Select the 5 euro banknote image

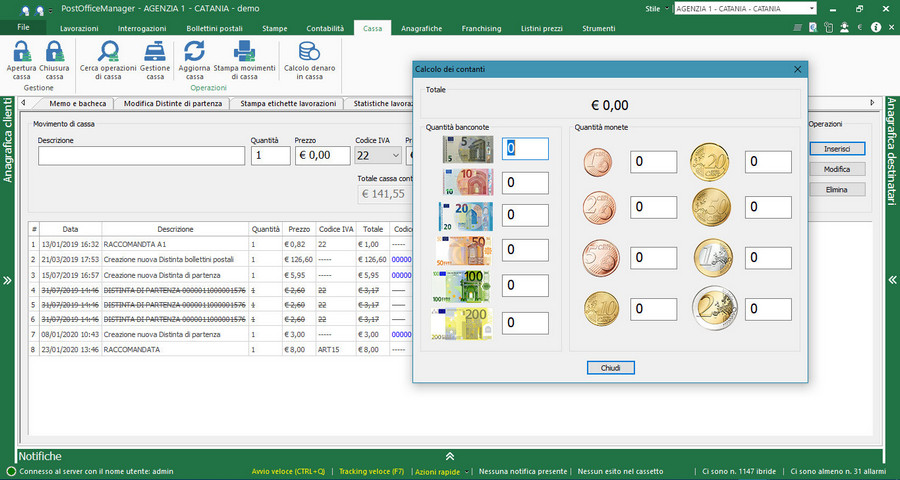click(468, 149)
